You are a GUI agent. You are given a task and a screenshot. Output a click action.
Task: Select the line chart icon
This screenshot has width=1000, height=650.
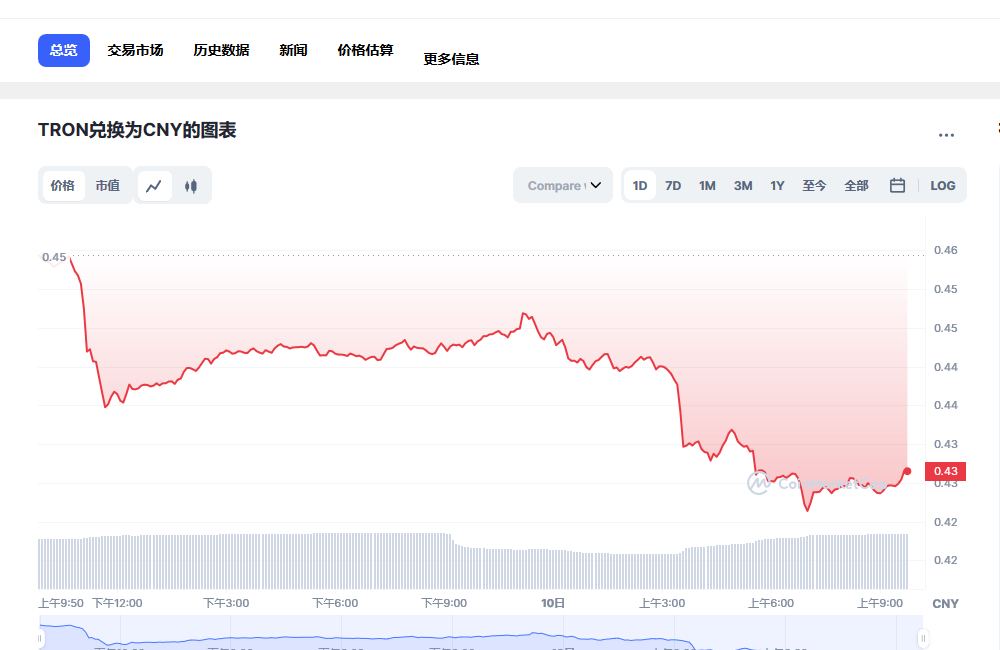pos(154,186)
